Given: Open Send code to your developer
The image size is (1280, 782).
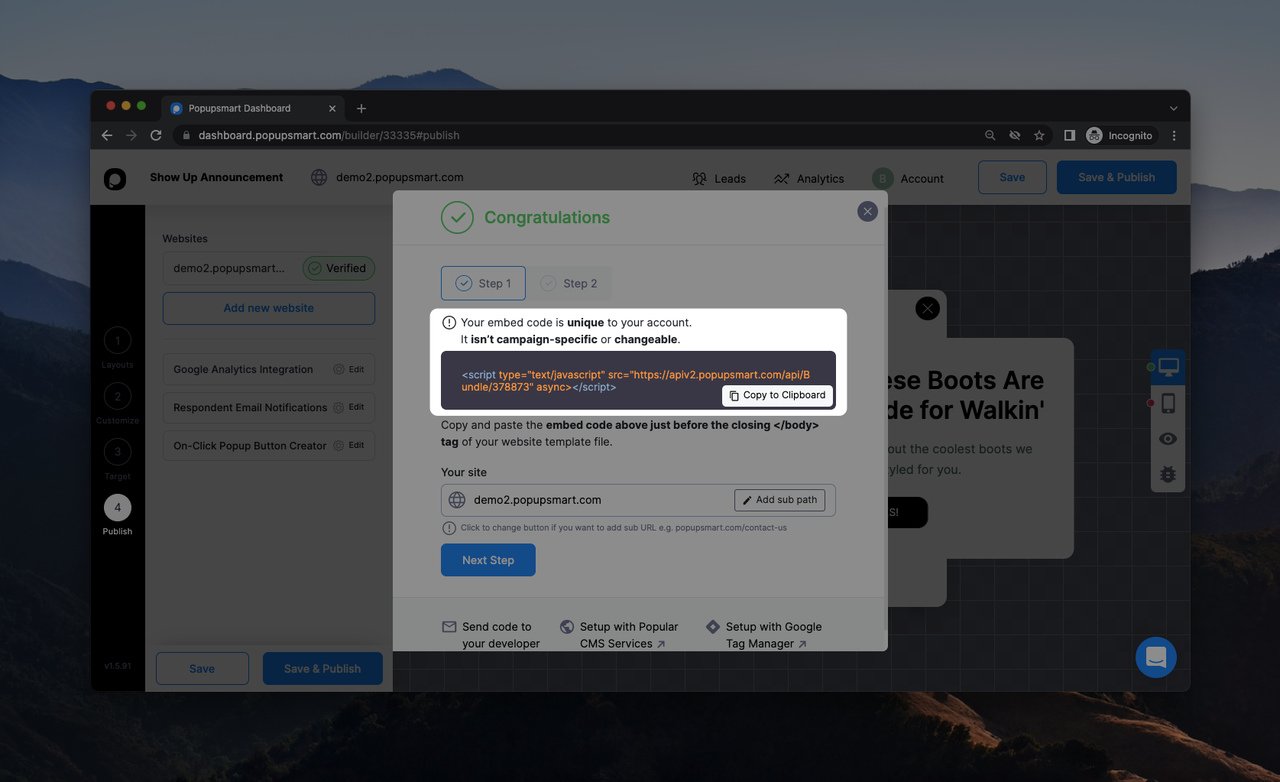Looking at the screenshot, I should click(491, 635).
